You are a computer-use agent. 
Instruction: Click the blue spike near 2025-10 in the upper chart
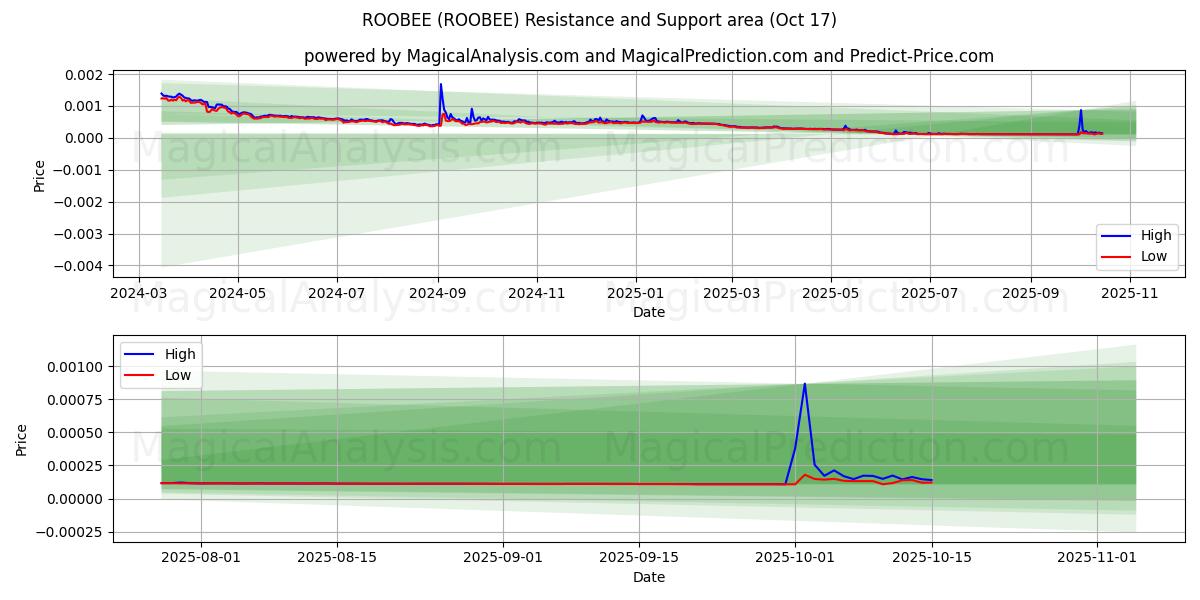click(1080, 111)
